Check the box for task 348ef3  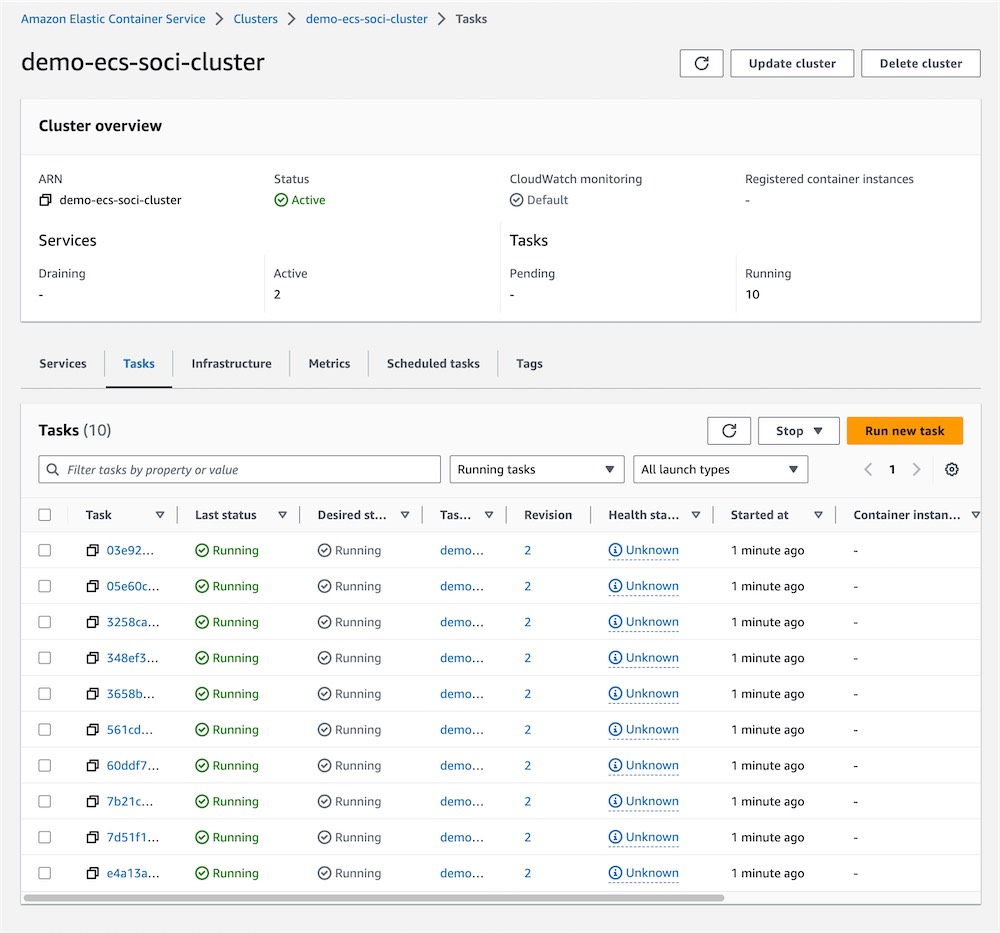(45, 658)
